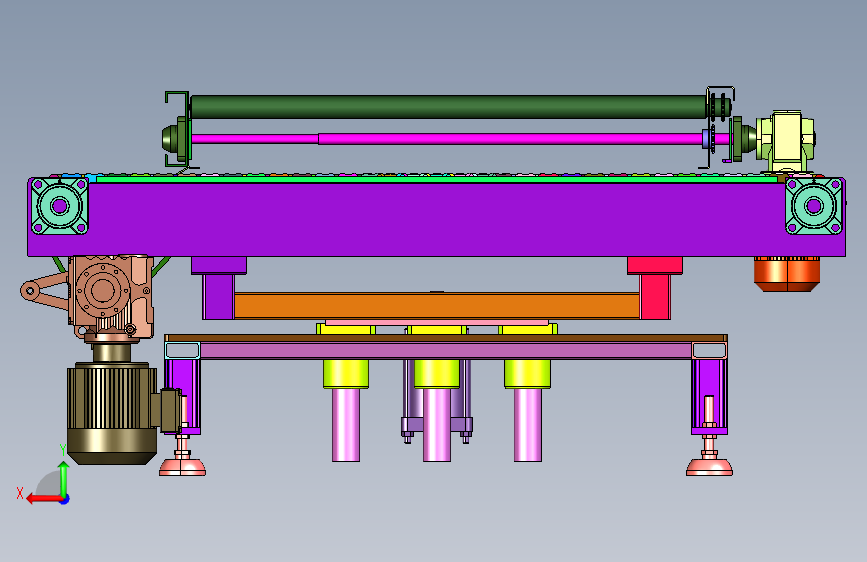Select the purple support bracket on the left
The height and width of the screenshot is (562, 867).
point(218,288)
